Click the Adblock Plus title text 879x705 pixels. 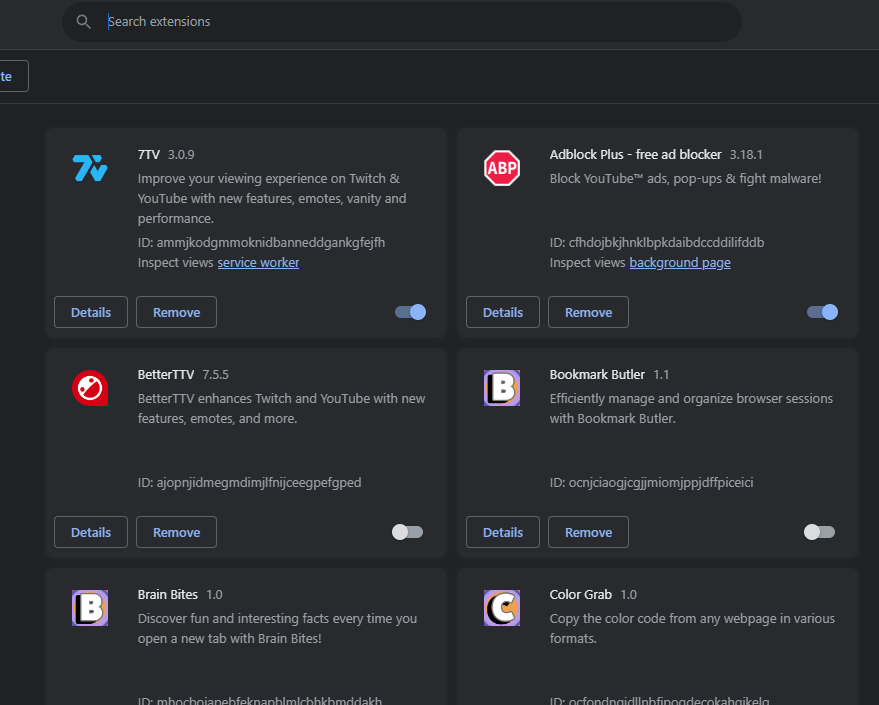pos(635,155)
